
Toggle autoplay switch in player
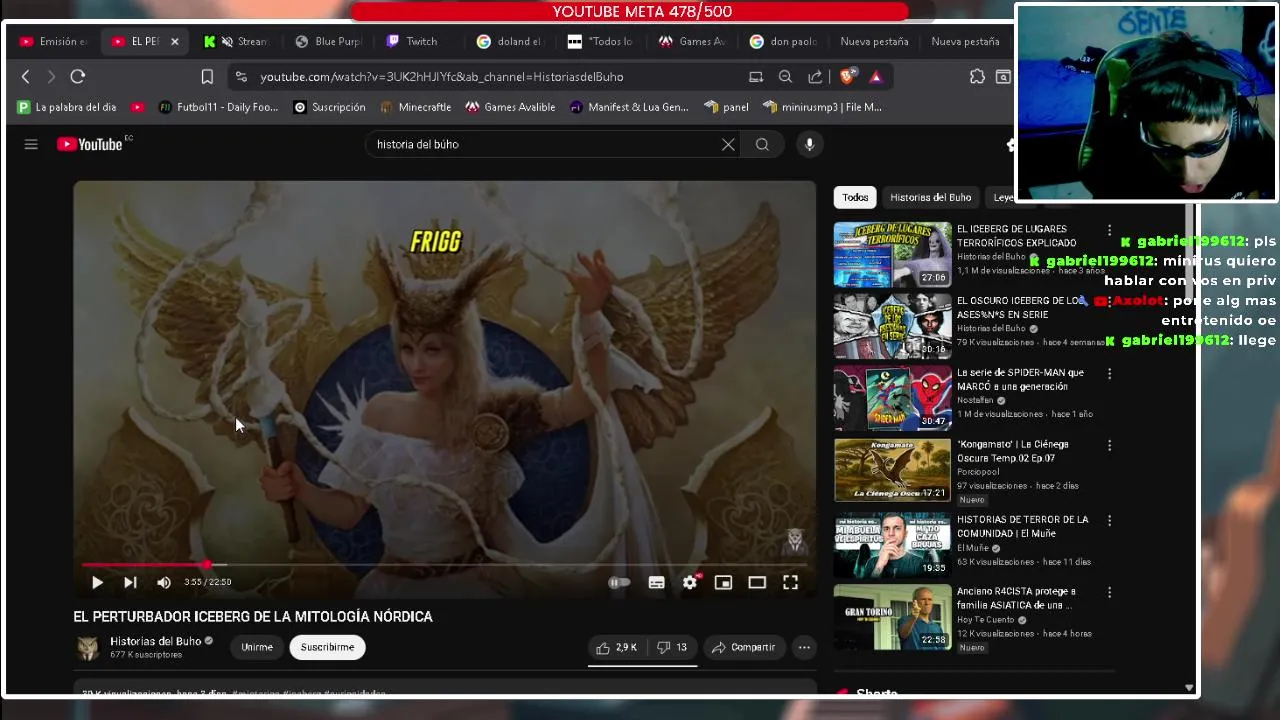620,582
